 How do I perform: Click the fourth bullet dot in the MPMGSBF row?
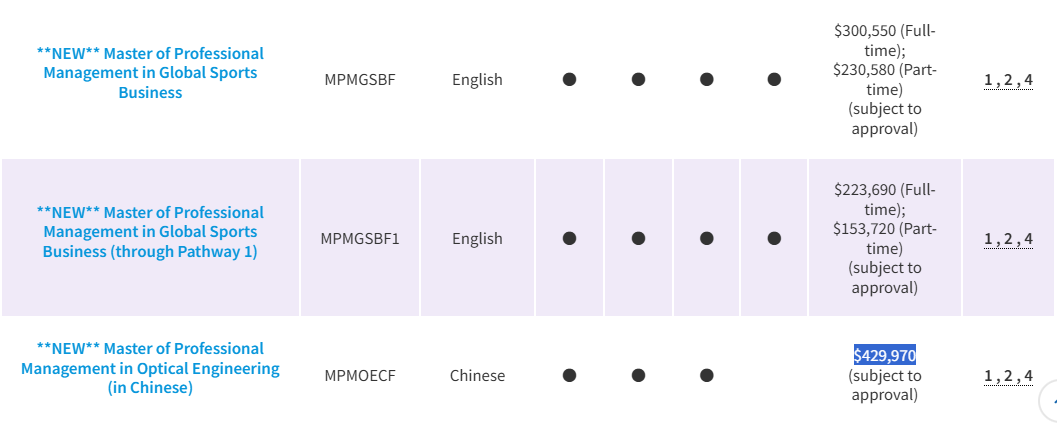point(774,80)
